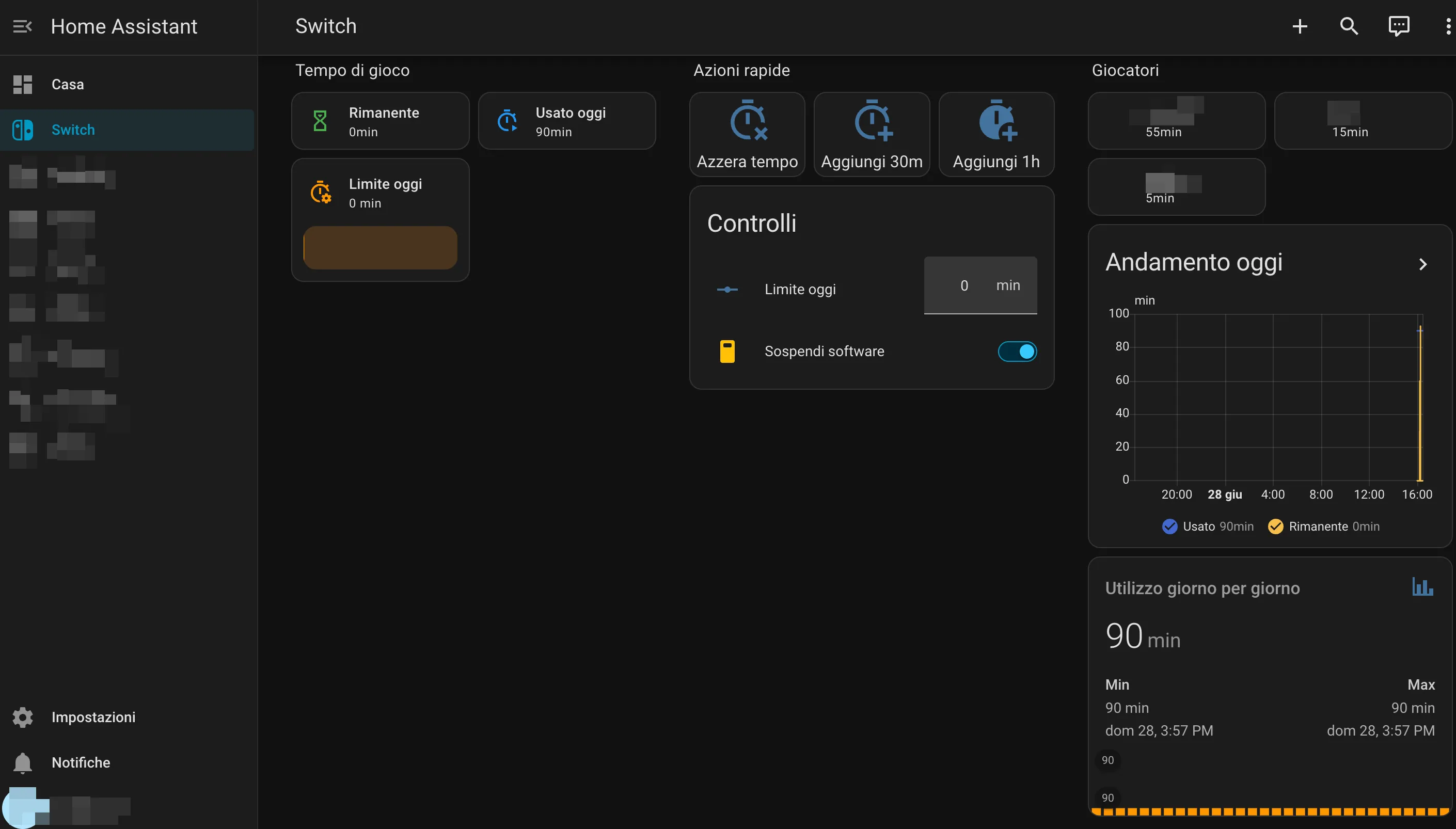Screen dimensions: 1456x829
Task: Click the large 90 min statistic value
Action: pos(1142,636)
